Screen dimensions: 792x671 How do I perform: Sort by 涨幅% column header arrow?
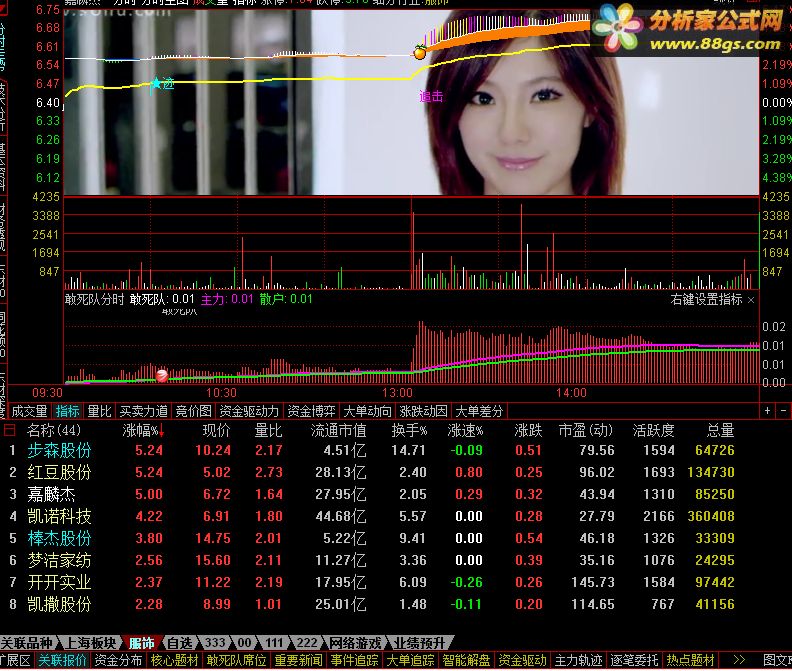[x=162, y=431]
